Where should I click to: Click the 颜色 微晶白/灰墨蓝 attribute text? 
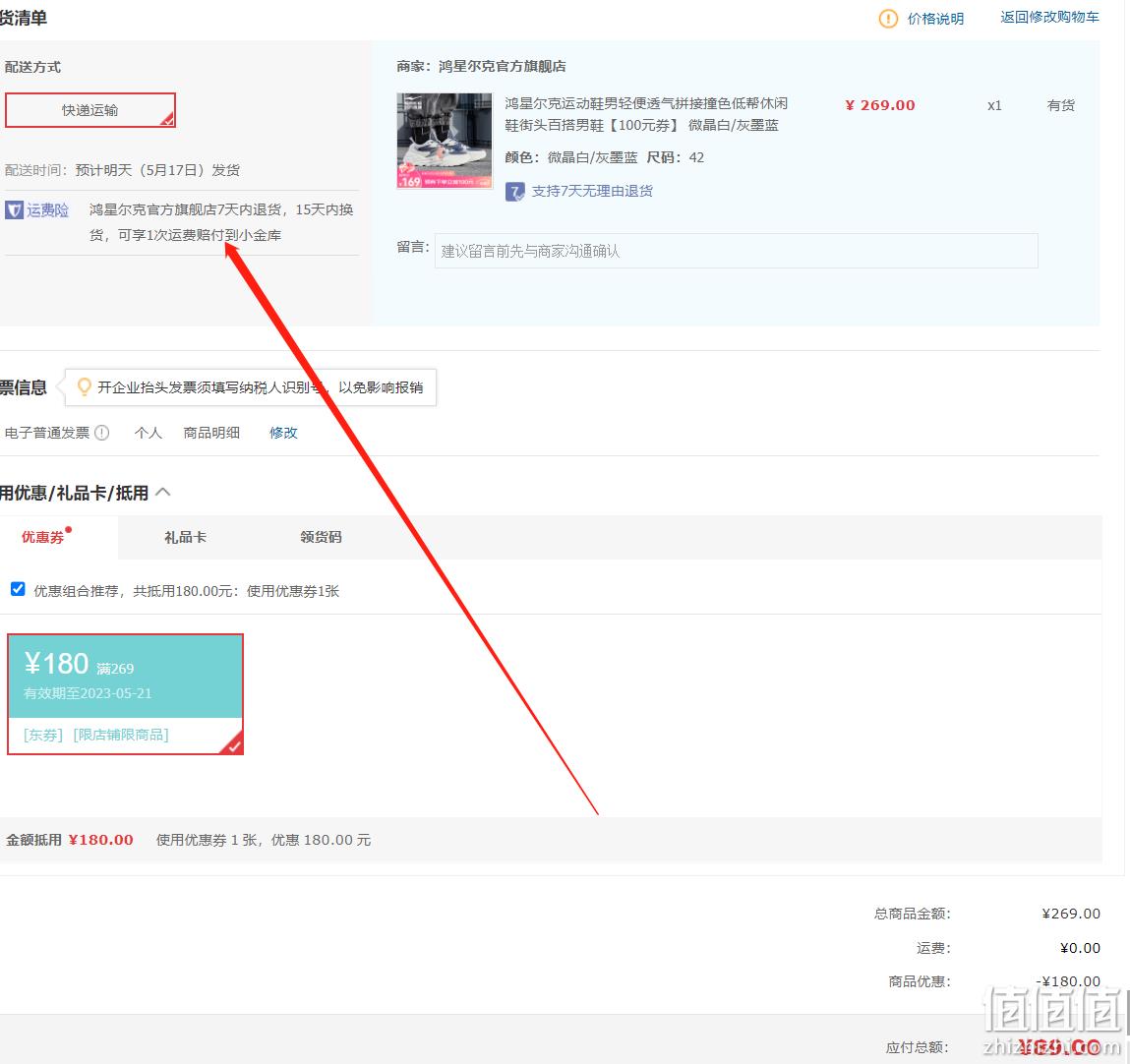570,157
